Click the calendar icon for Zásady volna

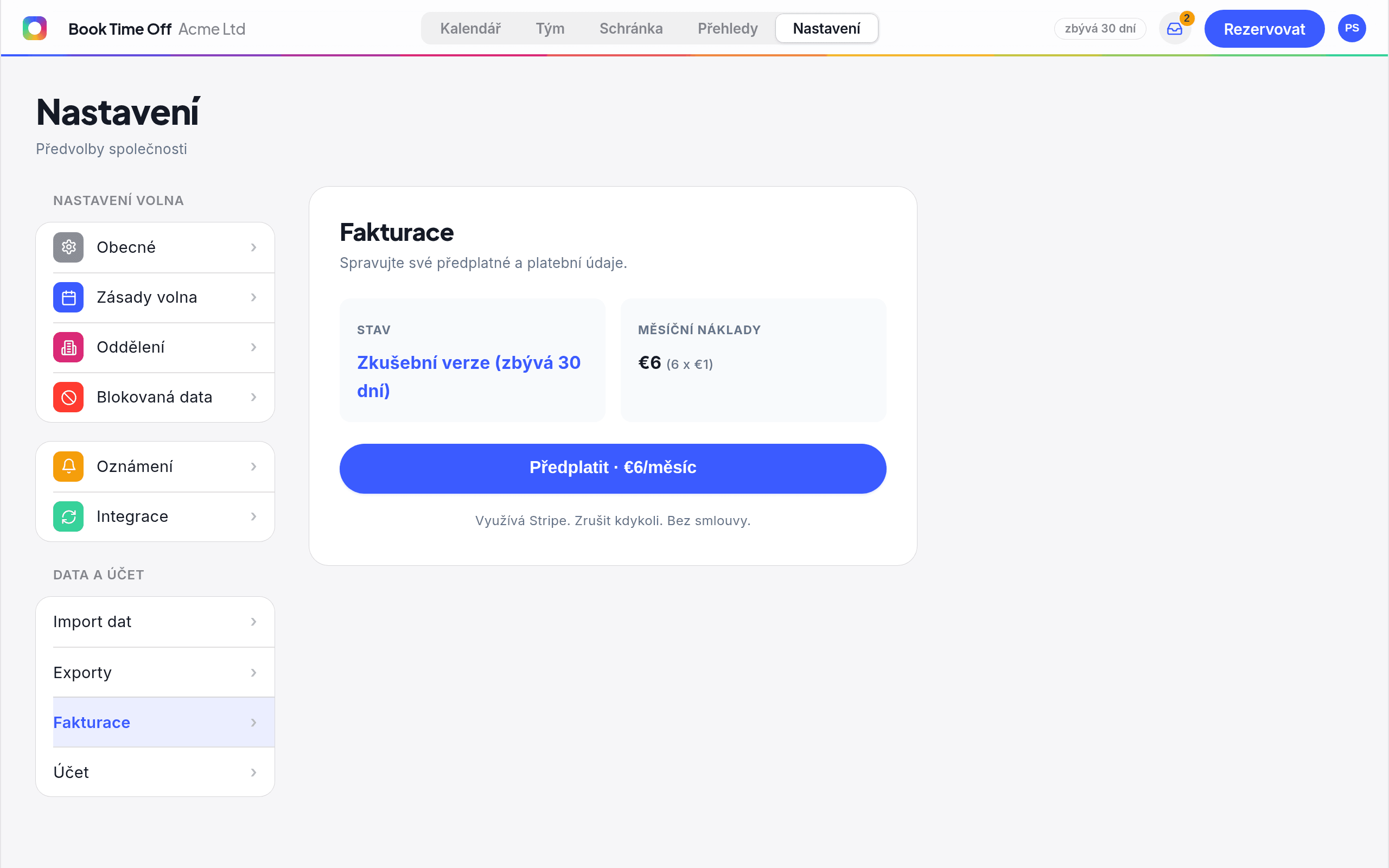68,297
